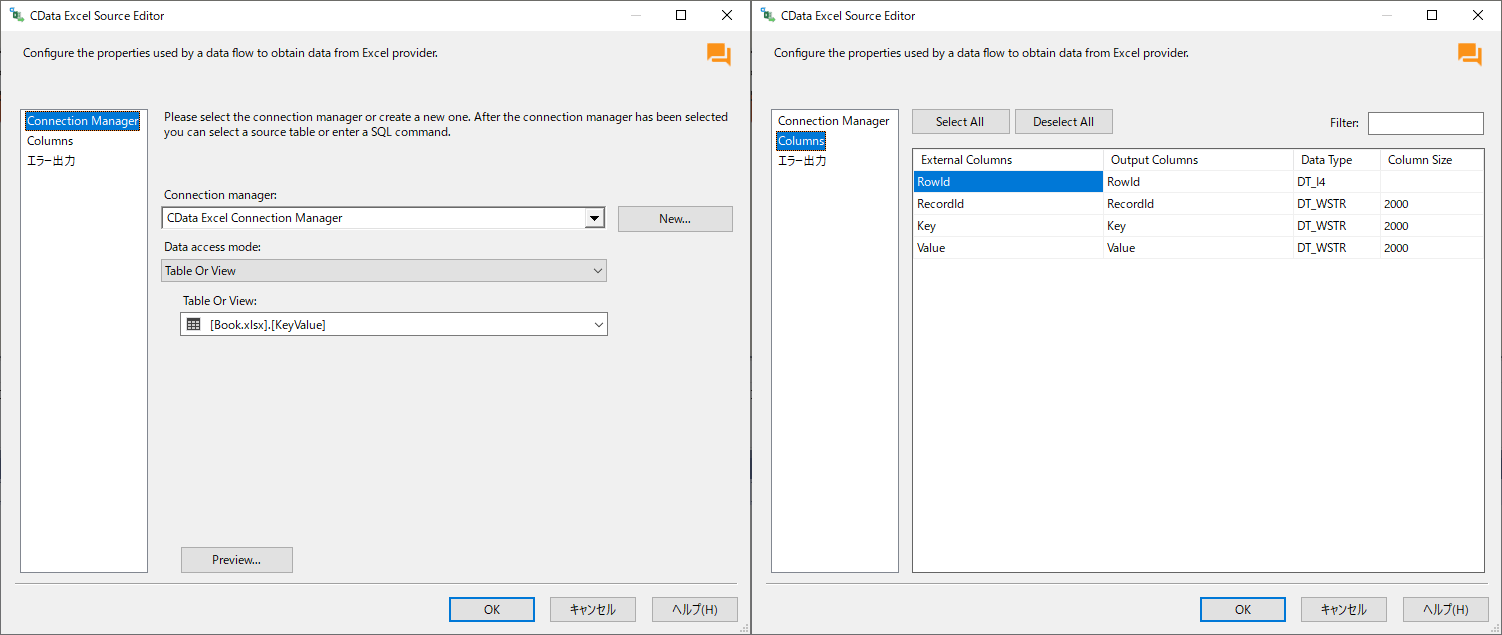Image resolution: width=1502 pixels, height=635 pixels.
Task: Click the orange feedback chat icon in right dialog
Action: 1469,55
